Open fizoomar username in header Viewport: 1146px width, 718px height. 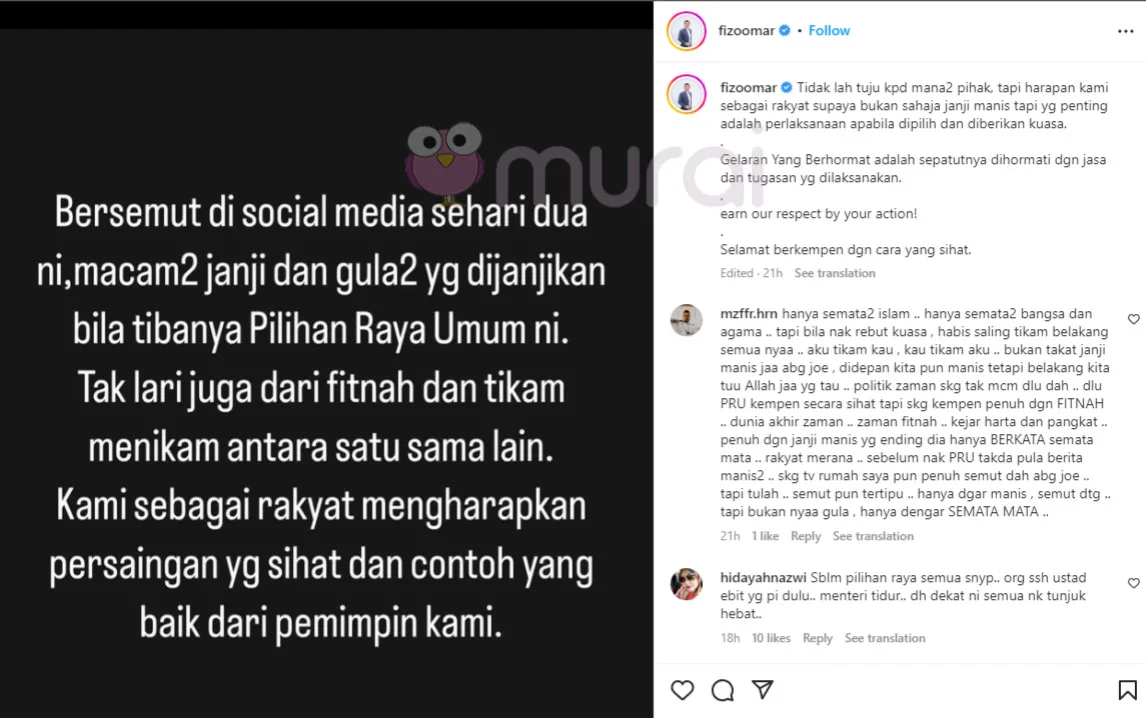coord(746,31)
